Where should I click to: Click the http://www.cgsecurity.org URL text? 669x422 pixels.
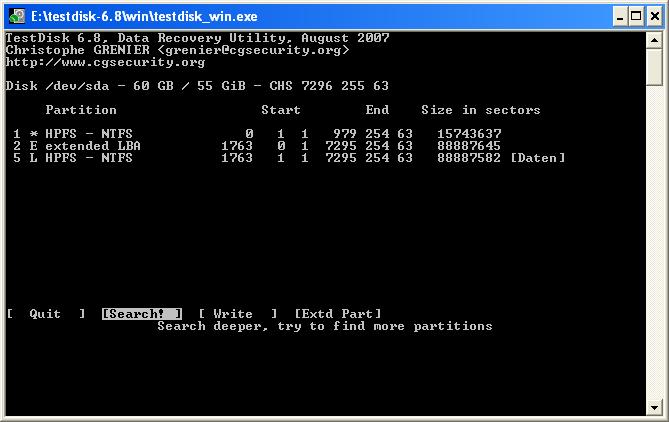pyautogui.click(x=105, y=62)
